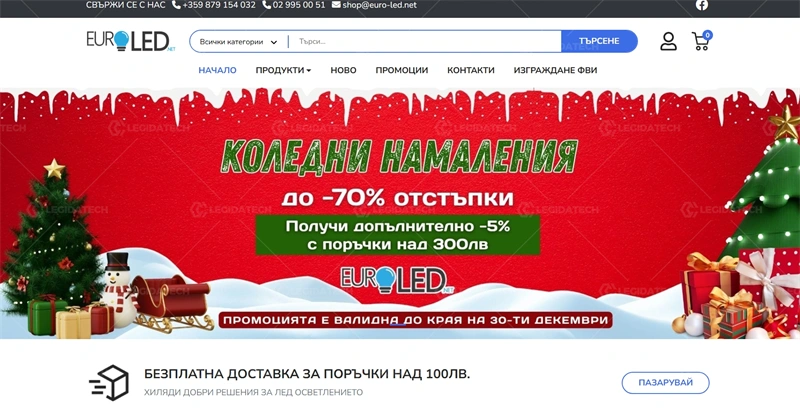Viewport: 800px width, 408px height.
Task: Click the phone icon beside 02 995 00 51
Action: 266,5
